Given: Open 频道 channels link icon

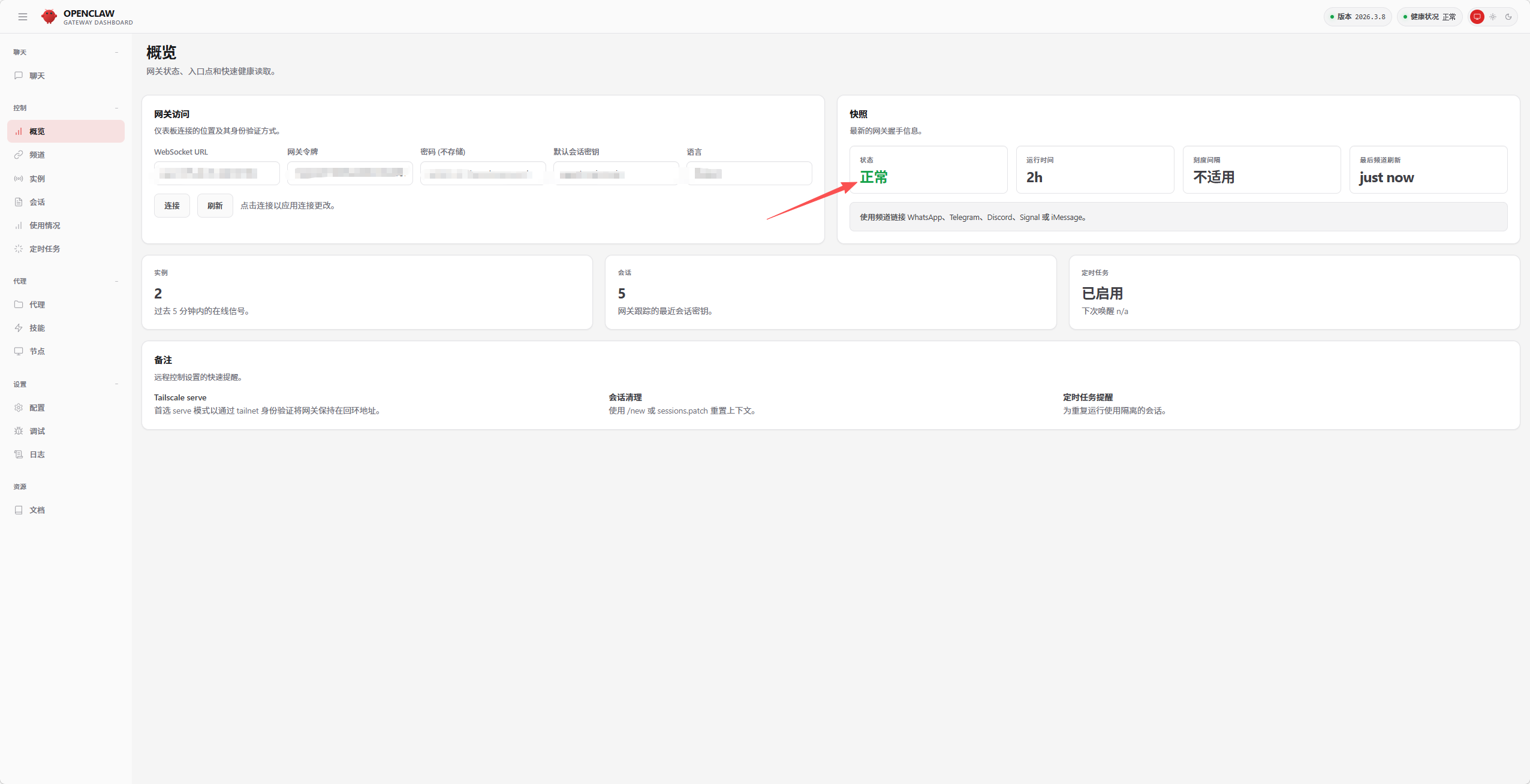Looking at the screenshot, I should (19, 155).
